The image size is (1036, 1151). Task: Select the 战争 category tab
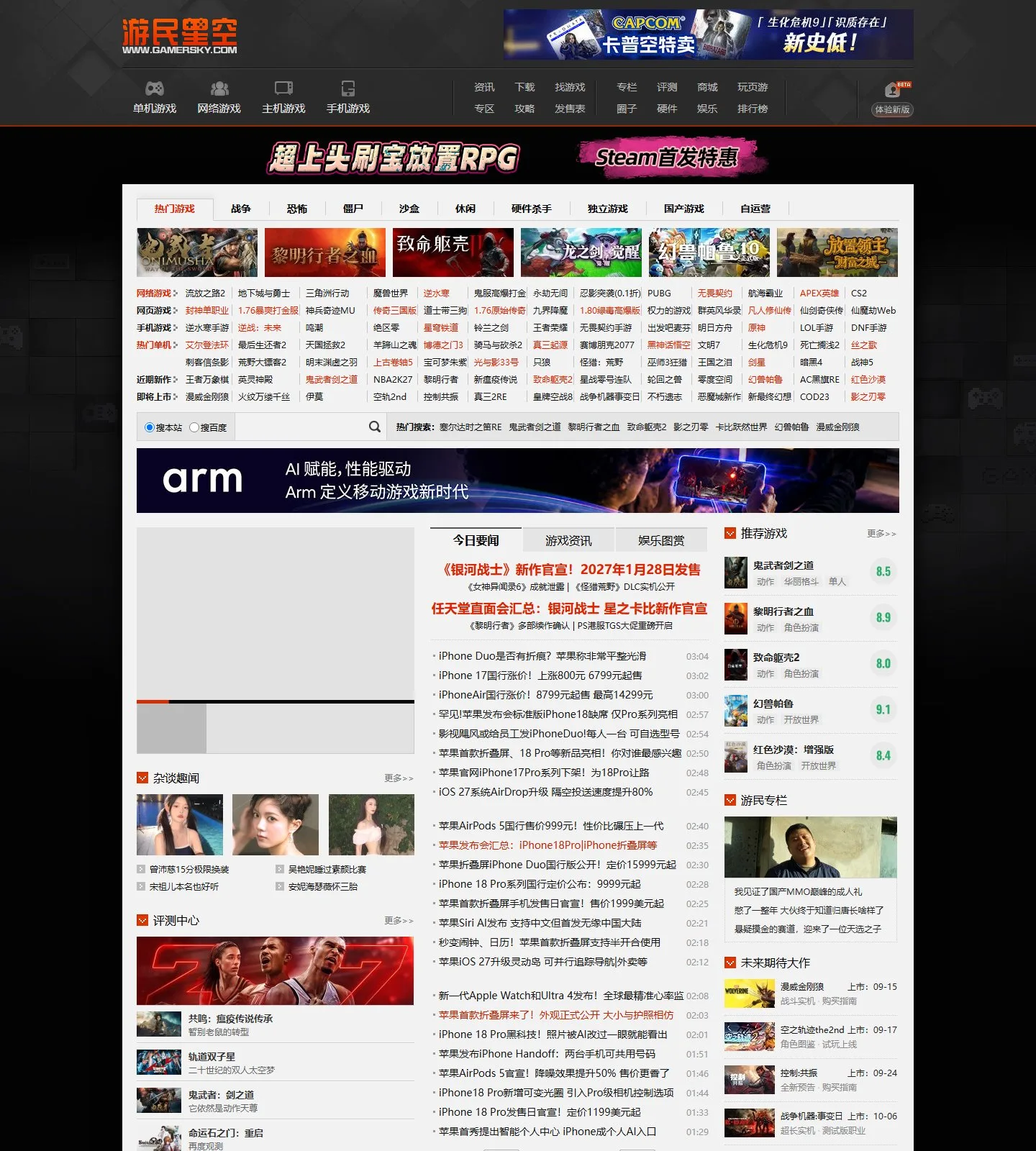coord(241,209)
